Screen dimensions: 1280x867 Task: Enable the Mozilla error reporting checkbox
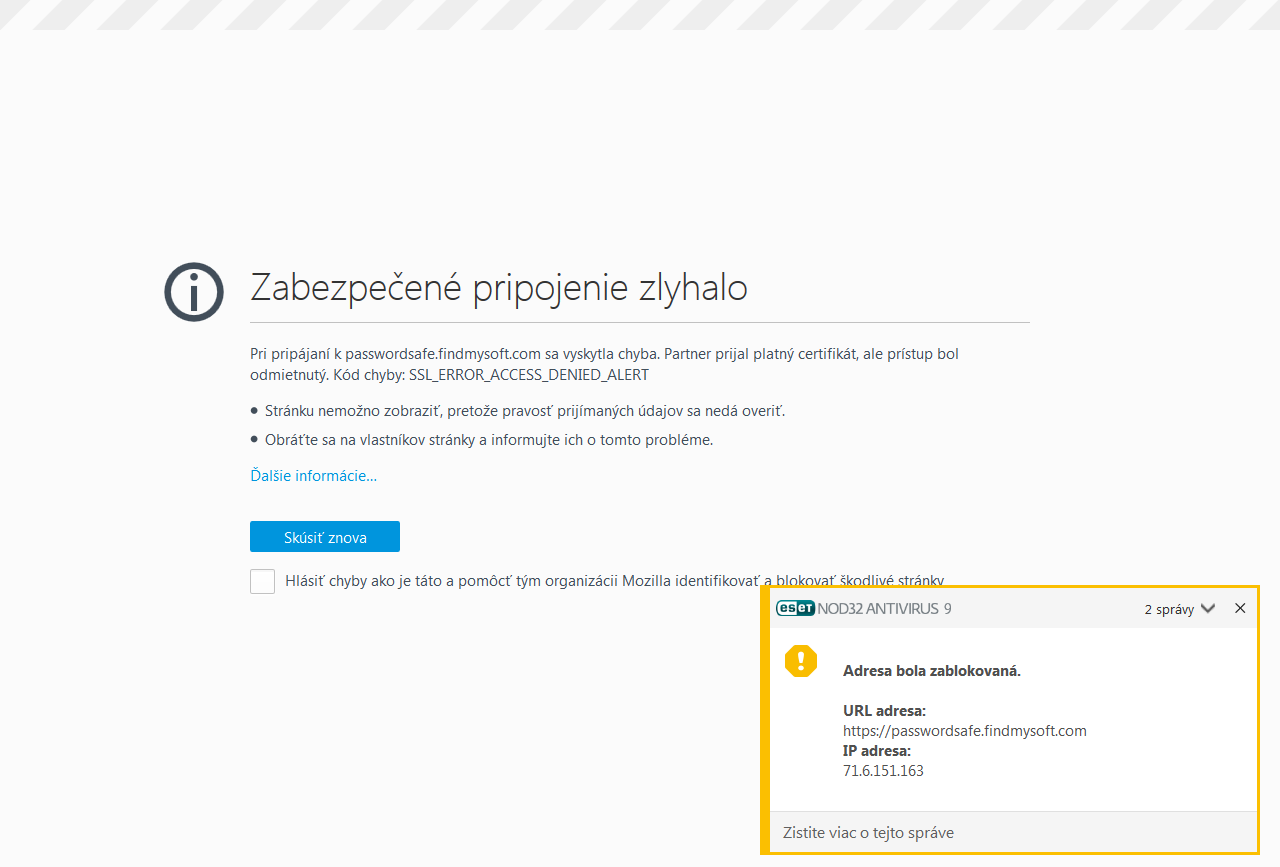pyautogui.click(x=262, y=581)
